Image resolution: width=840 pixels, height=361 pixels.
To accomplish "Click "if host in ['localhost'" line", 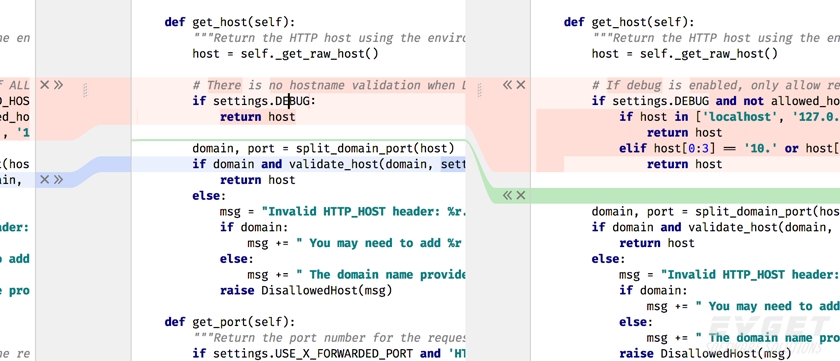I will click(x=730, y=117).
